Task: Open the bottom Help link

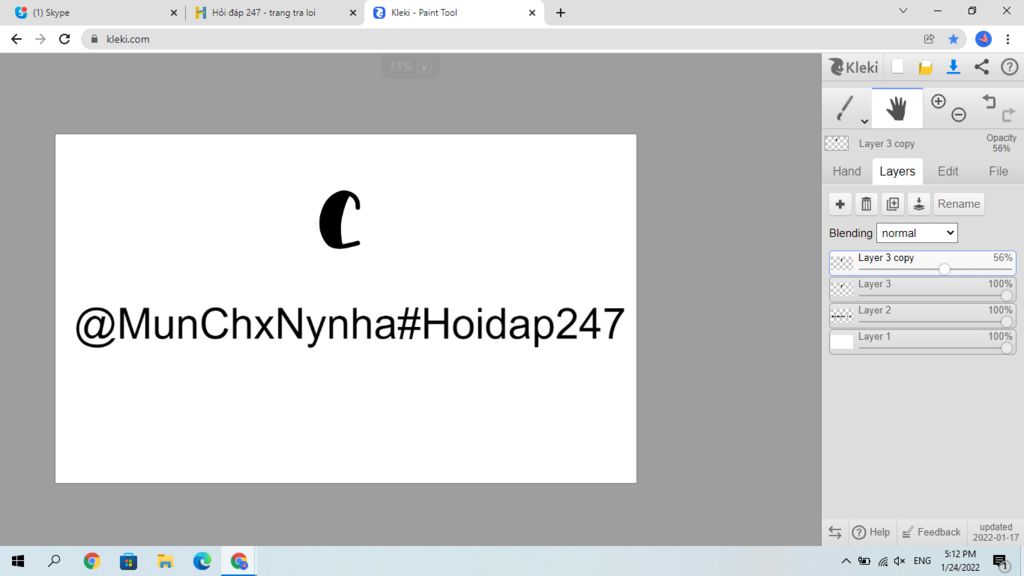Action: pyautogui.click(x=871, y=532)
